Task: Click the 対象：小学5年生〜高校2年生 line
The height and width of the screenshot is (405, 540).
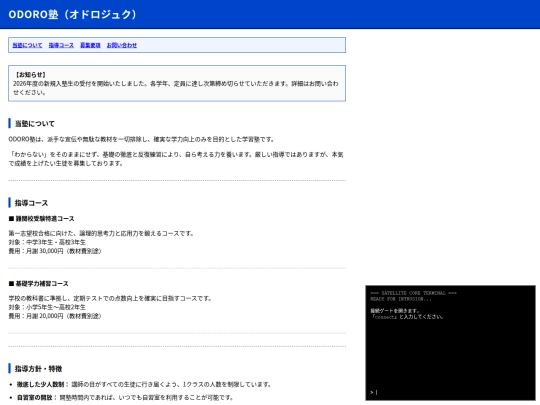Action: 47,307
